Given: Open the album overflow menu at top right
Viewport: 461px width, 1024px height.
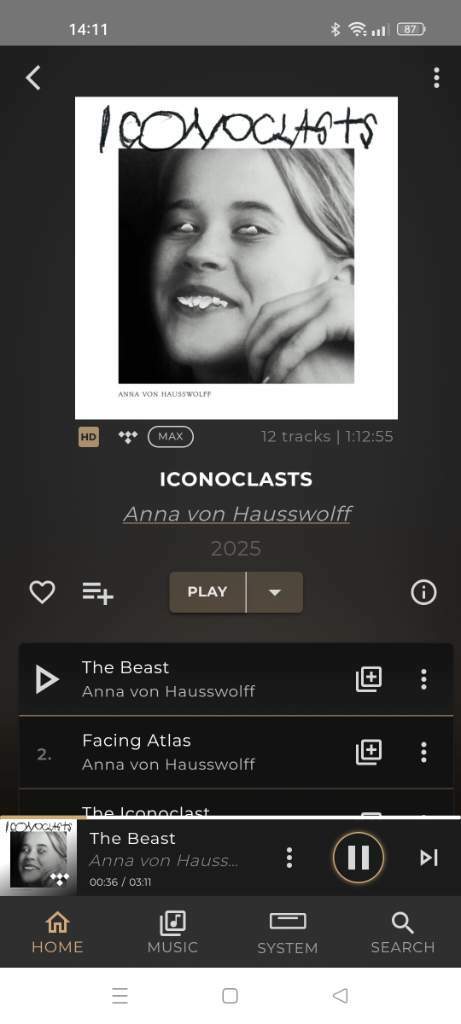Looking at the screenshot, I should click(436, 78).
